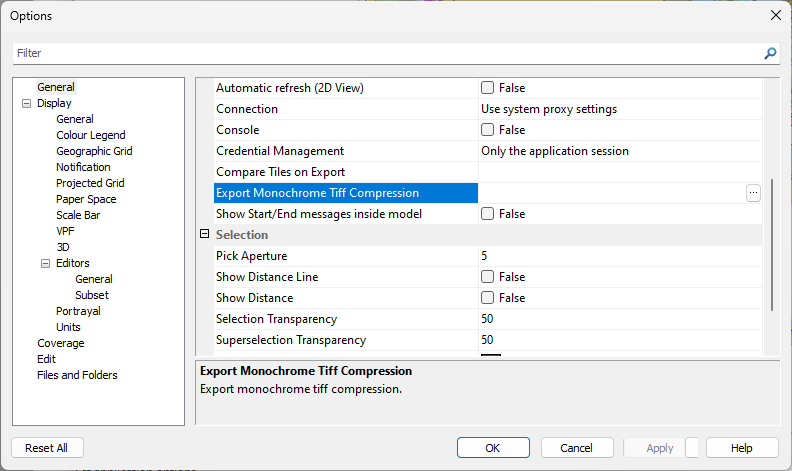Click the filter search magnifier icon
Viewport: 792px width, 471px height.
click(770, 53)
